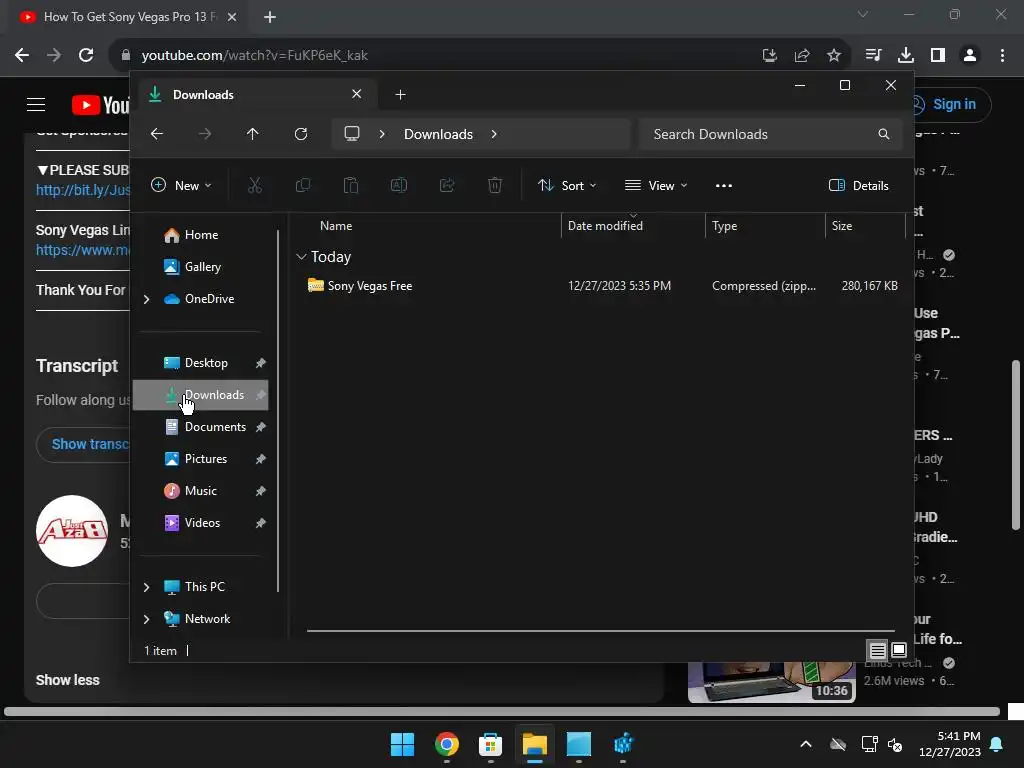Expand the OneDrive tree node

click(x=146, y=299)
